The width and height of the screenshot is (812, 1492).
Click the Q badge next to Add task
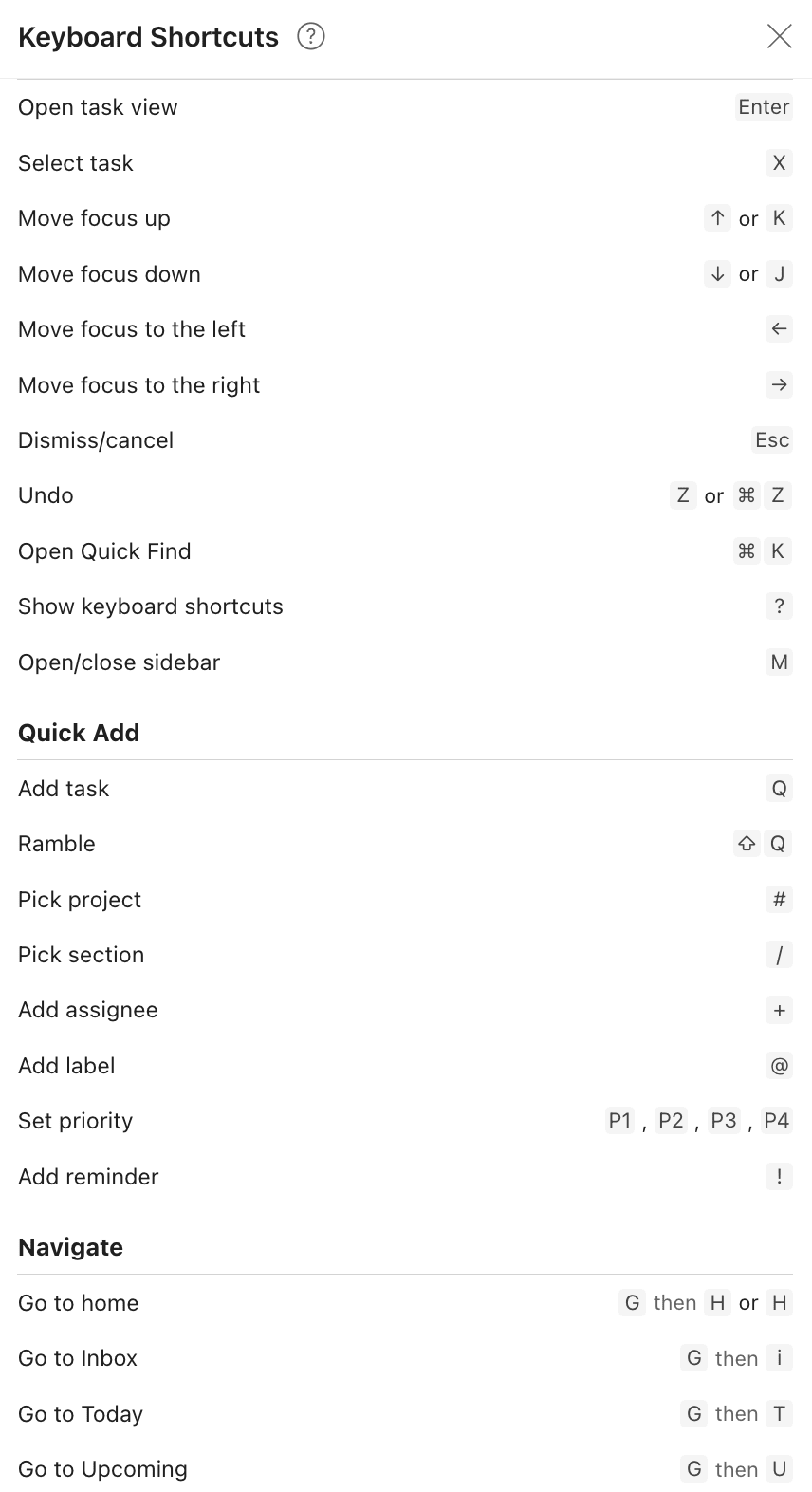779,788
